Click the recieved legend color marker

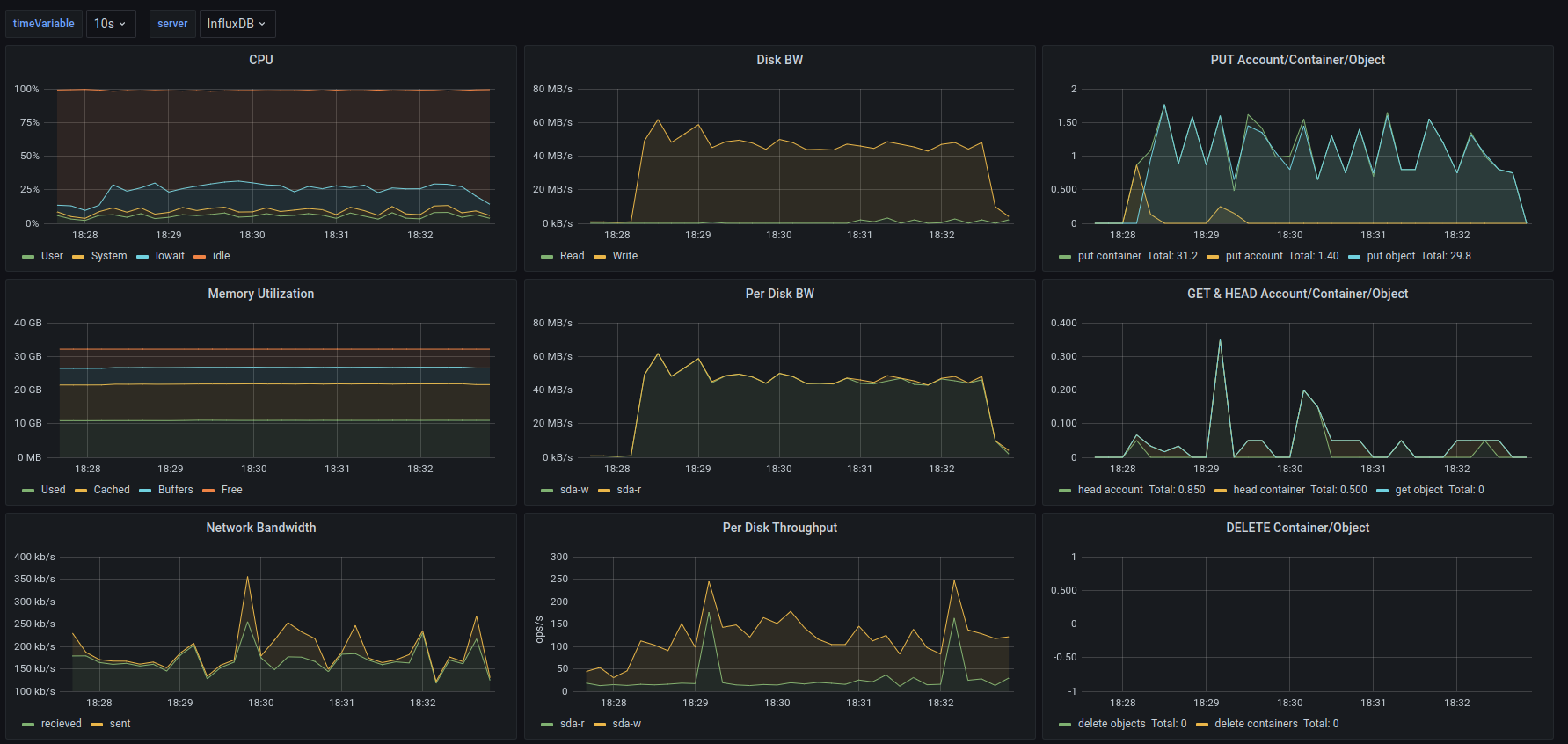(x=28, y=725)
